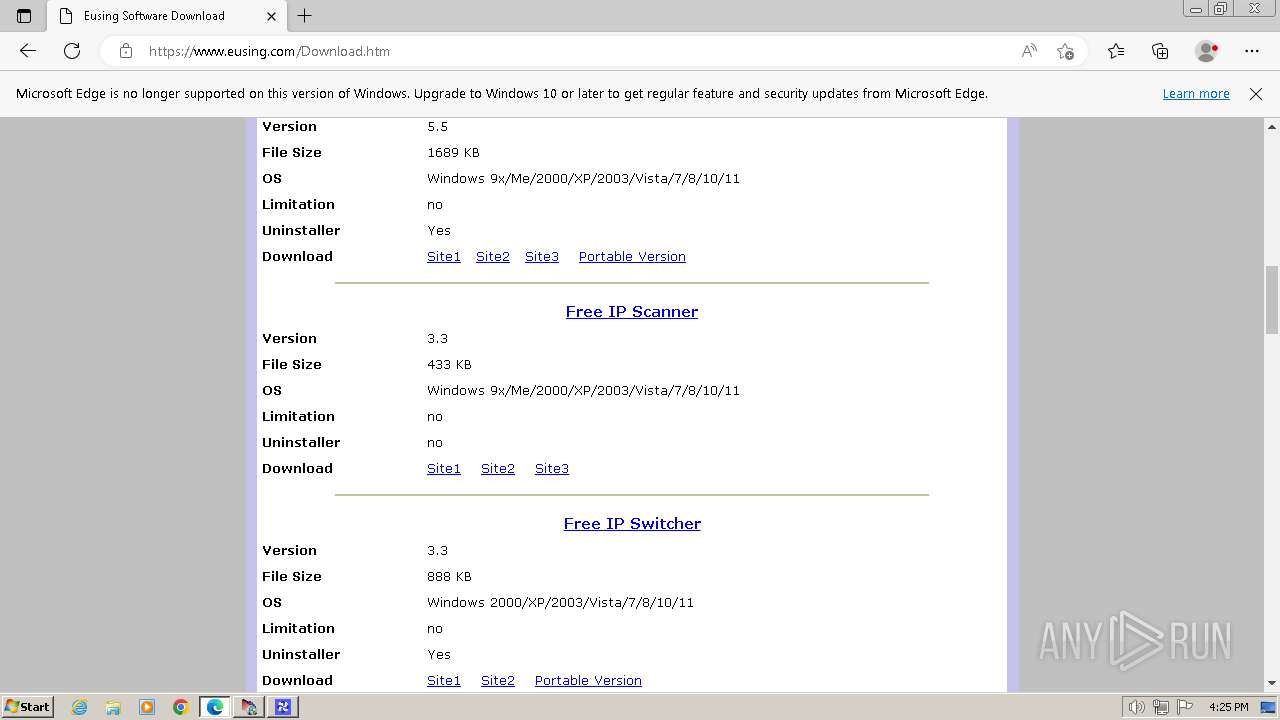The height and width of the screenshot is (720, 1280).
Task: Refresh the Eusing download page
Action: pos(72,51)
